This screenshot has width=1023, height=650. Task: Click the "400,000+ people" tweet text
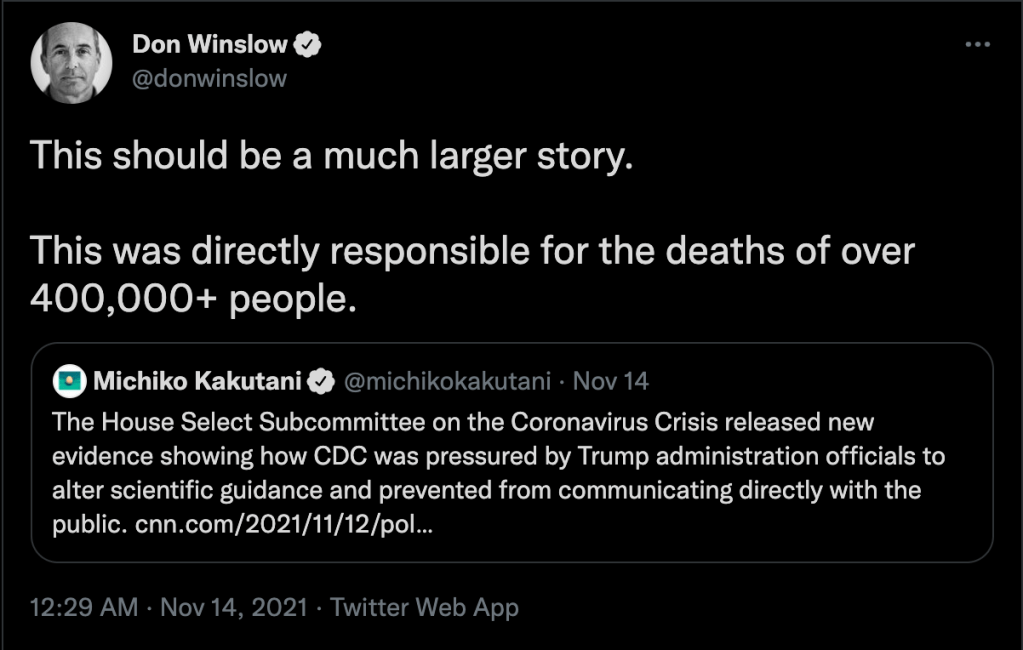[193, 298]
